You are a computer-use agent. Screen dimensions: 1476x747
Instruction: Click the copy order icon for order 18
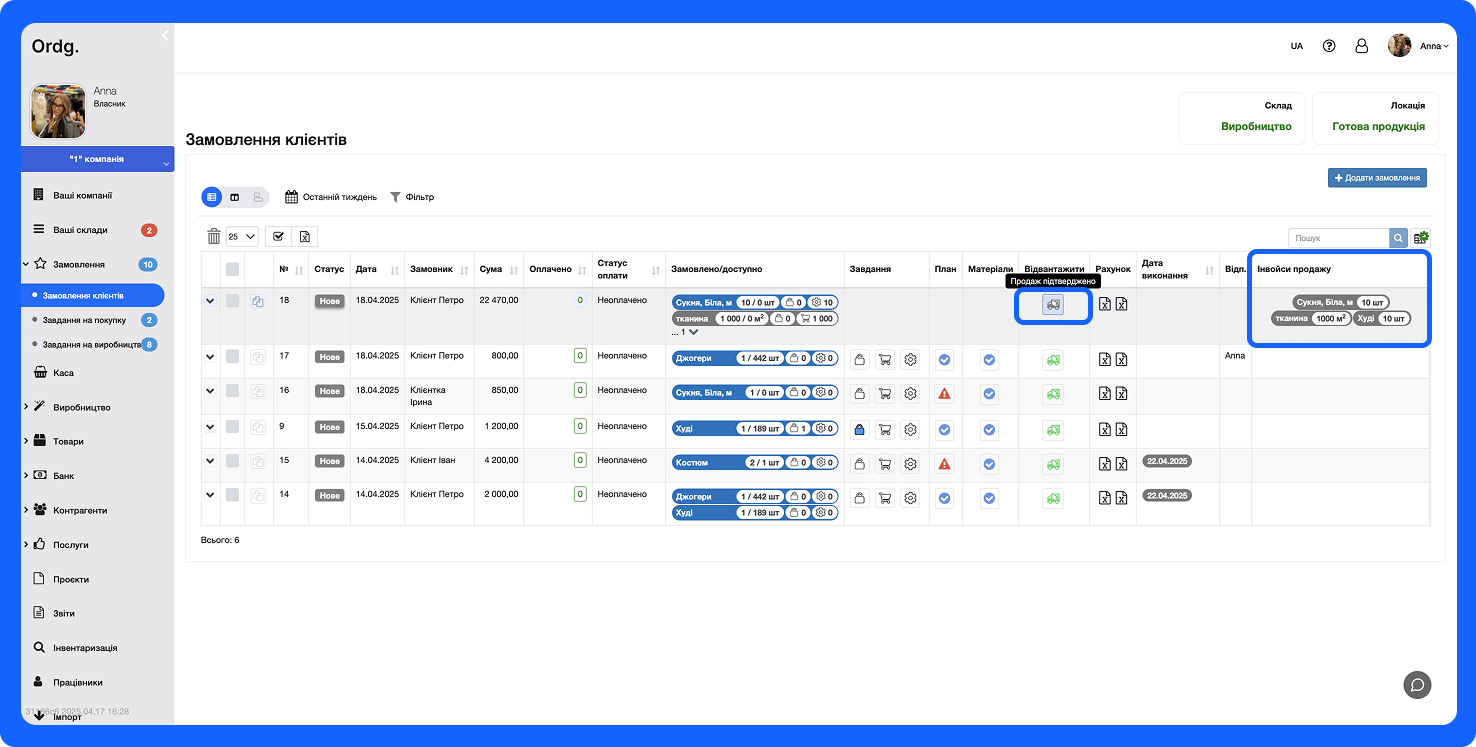tap(258, 301)
